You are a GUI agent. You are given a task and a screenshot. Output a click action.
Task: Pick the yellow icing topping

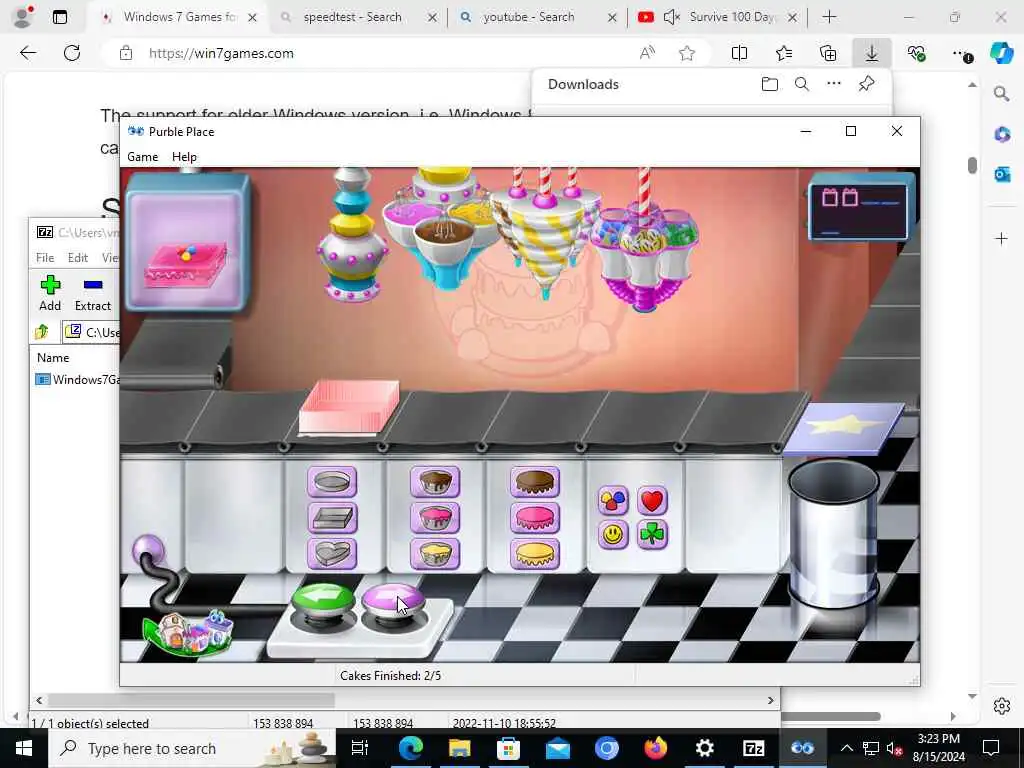[535, 554]
